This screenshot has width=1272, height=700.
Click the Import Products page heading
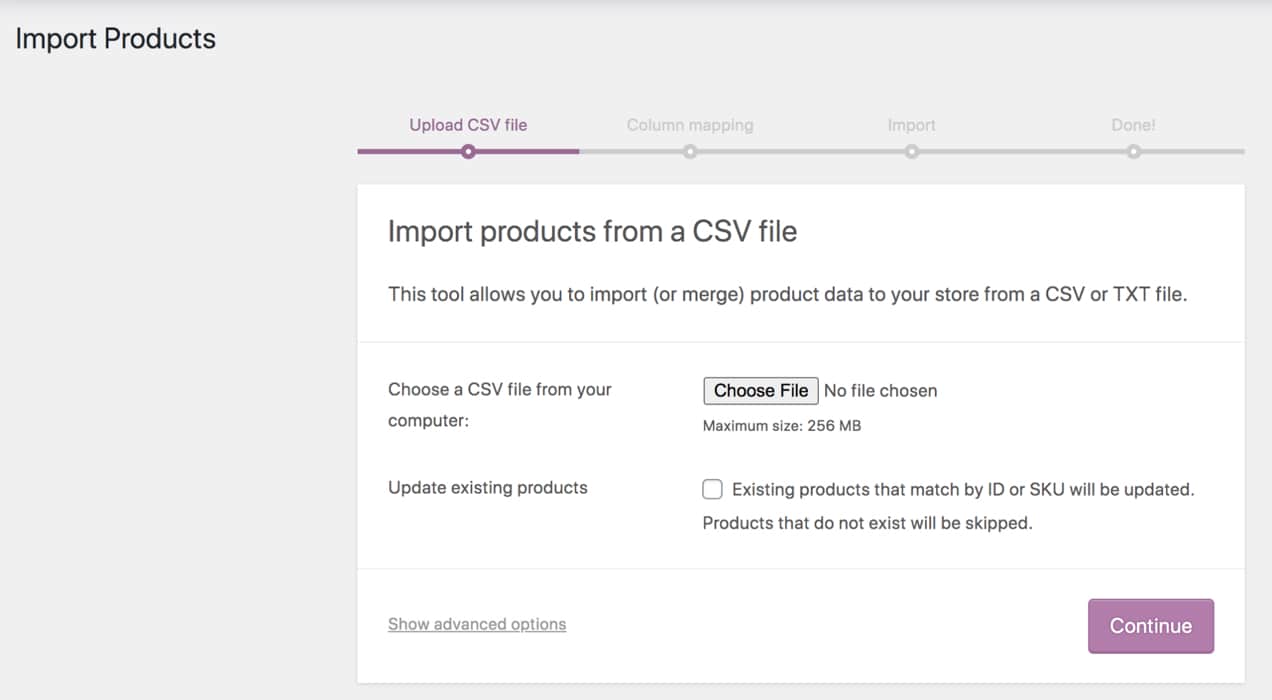pyautogui.click(x=115, y=38)
